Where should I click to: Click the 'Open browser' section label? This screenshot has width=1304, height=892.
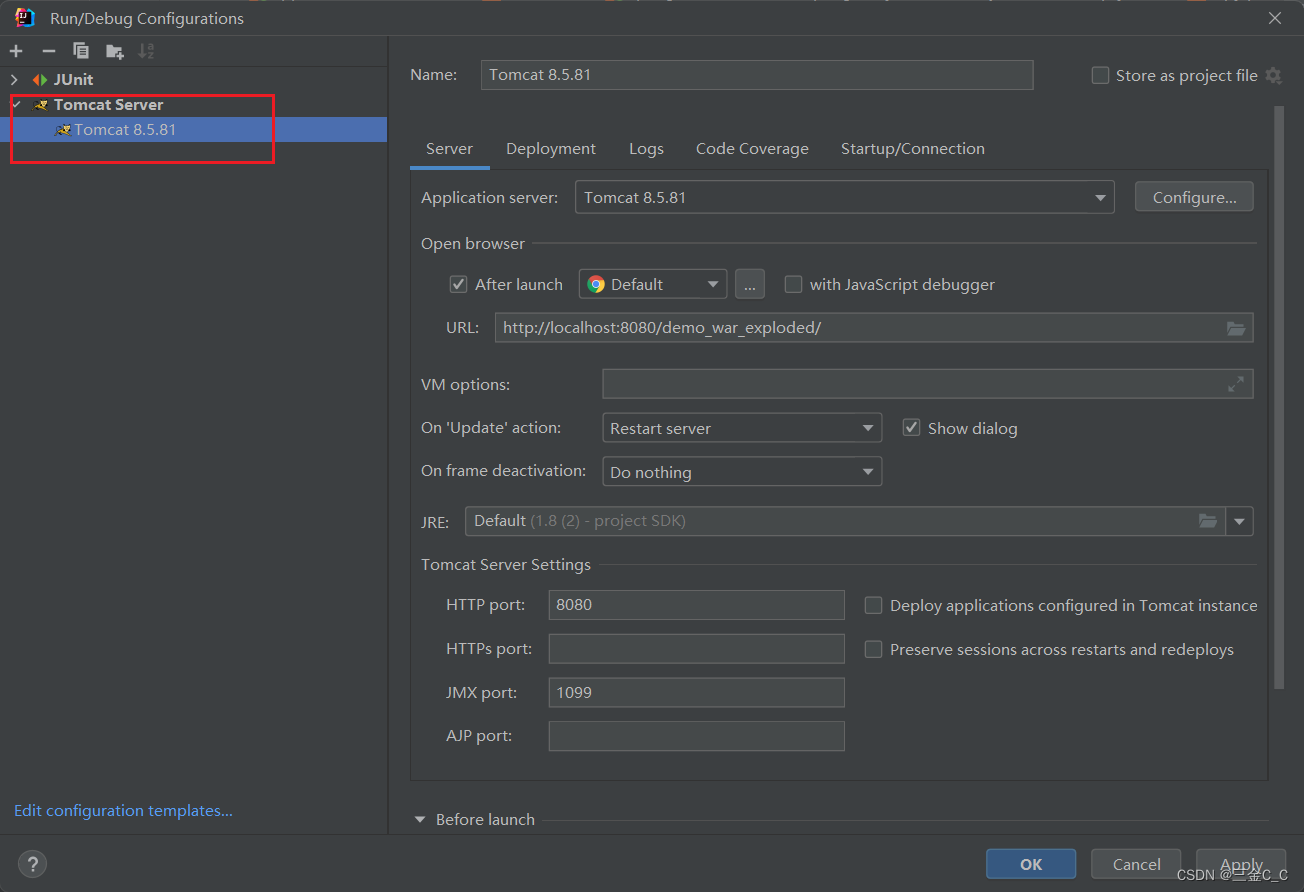point(473,243)
